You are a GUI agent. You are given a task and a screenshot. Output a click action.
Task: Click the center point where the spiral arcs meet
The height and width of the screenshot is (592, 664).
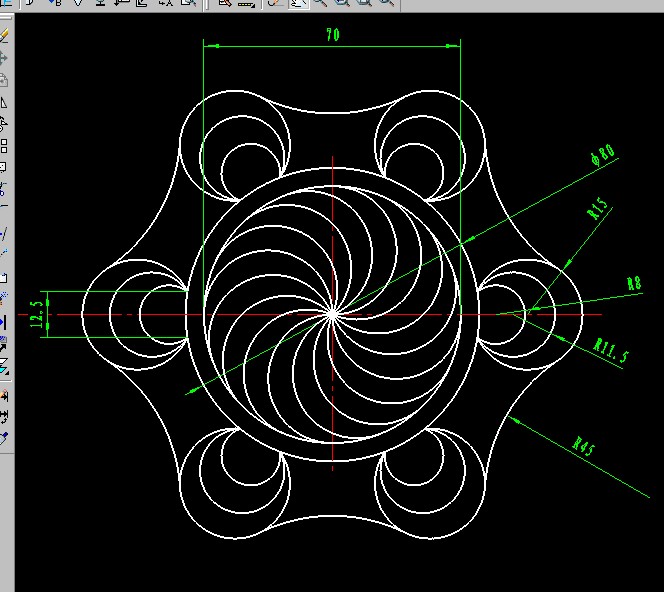click(332, 314)
